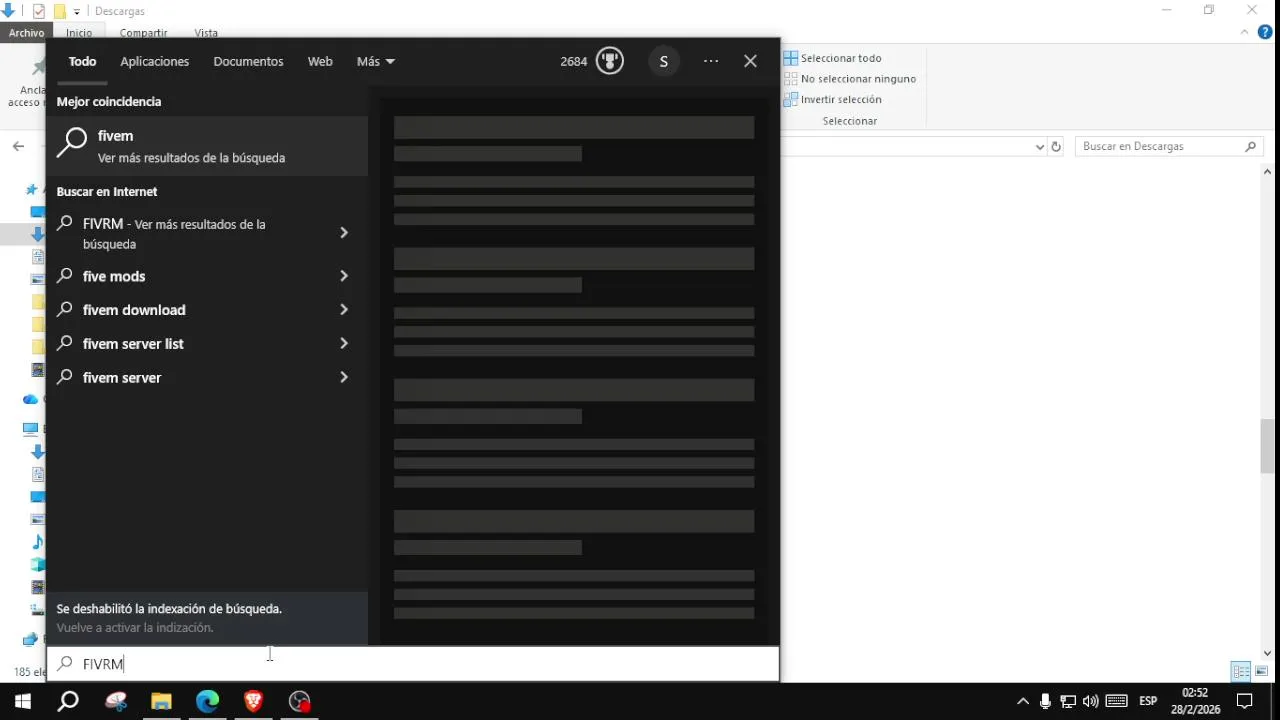This screenshot has height=720, width=1280.
Task: Open the search panel three-dots options
Action: (x=711, y=61)
